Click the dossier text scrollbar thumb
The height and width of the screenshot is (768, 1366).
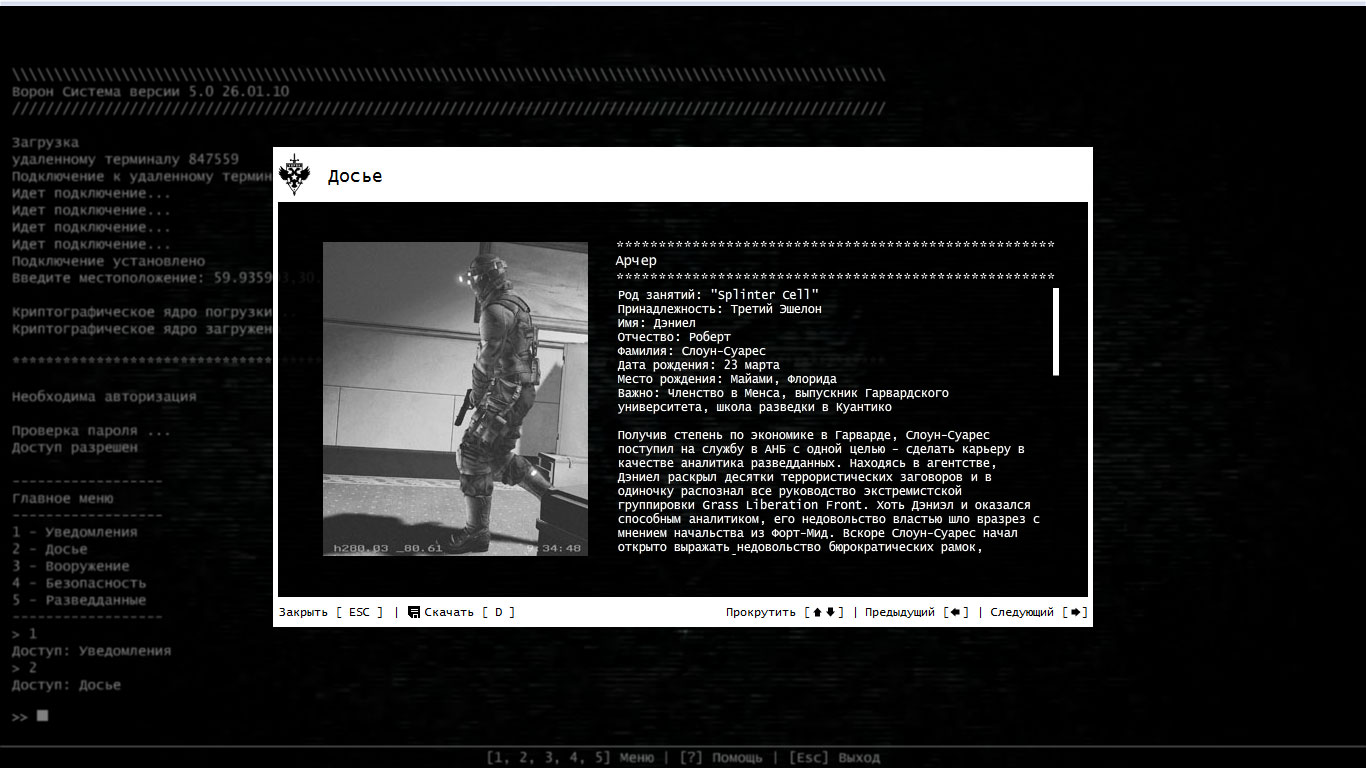pos(1056,332)
